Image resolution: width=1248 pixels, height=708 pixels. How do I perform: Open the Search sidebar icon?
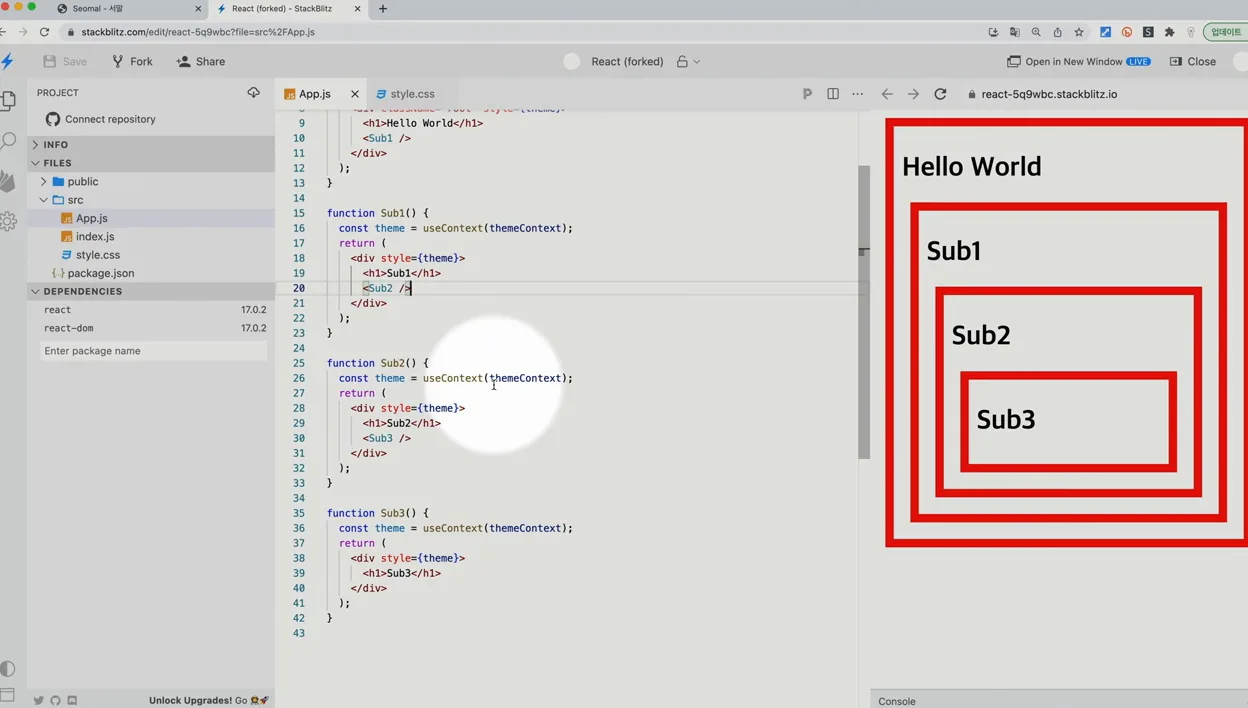(x=9, y=141)
